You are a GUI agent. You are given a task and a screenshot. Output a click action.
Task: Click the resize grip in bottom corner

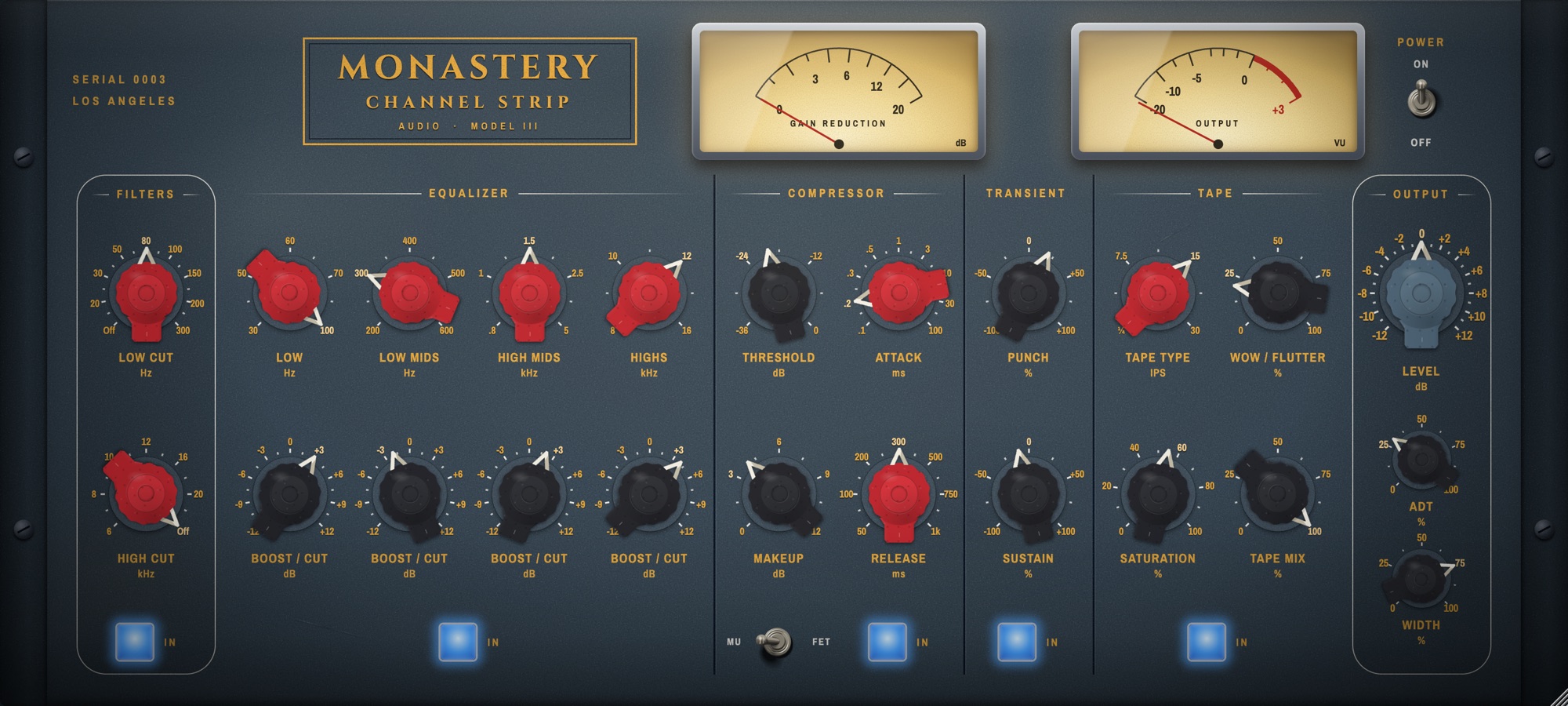pos(1557,697)
